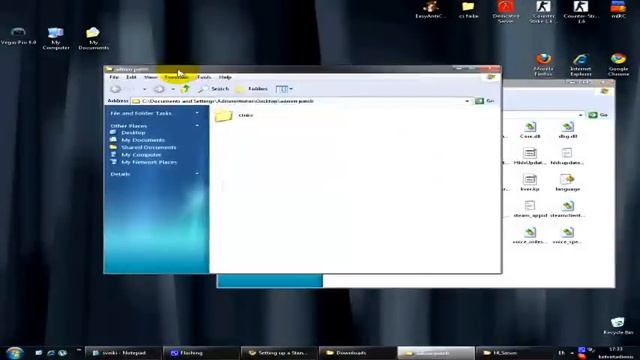Screen dimensions: 640x360
Task: Open Vegas Pro desktop icon
Action: [18, 36]
